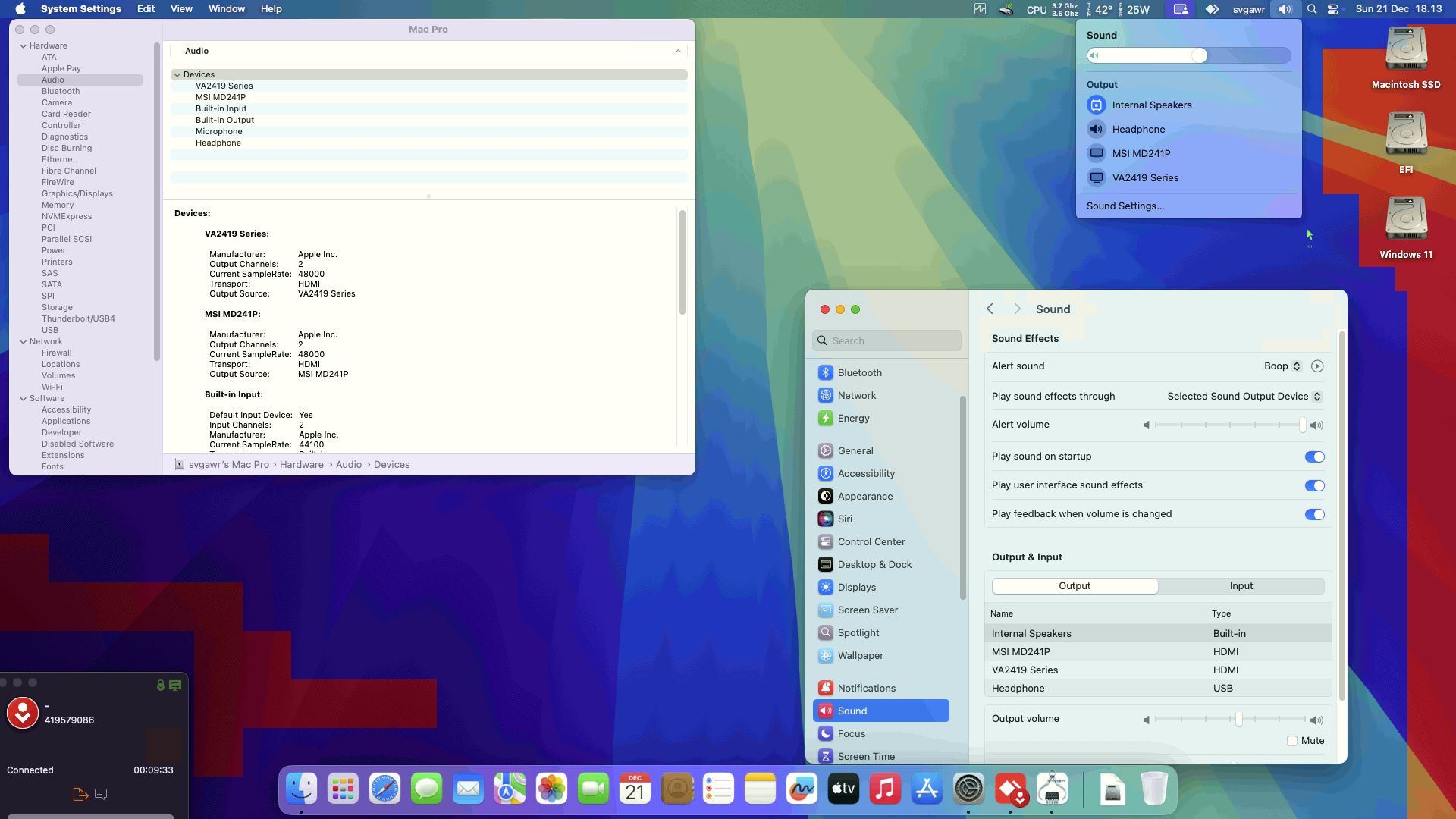Switch to Input tab in Sound
The height and width of the screenshot is (819, 1456).
(1241, 586)
